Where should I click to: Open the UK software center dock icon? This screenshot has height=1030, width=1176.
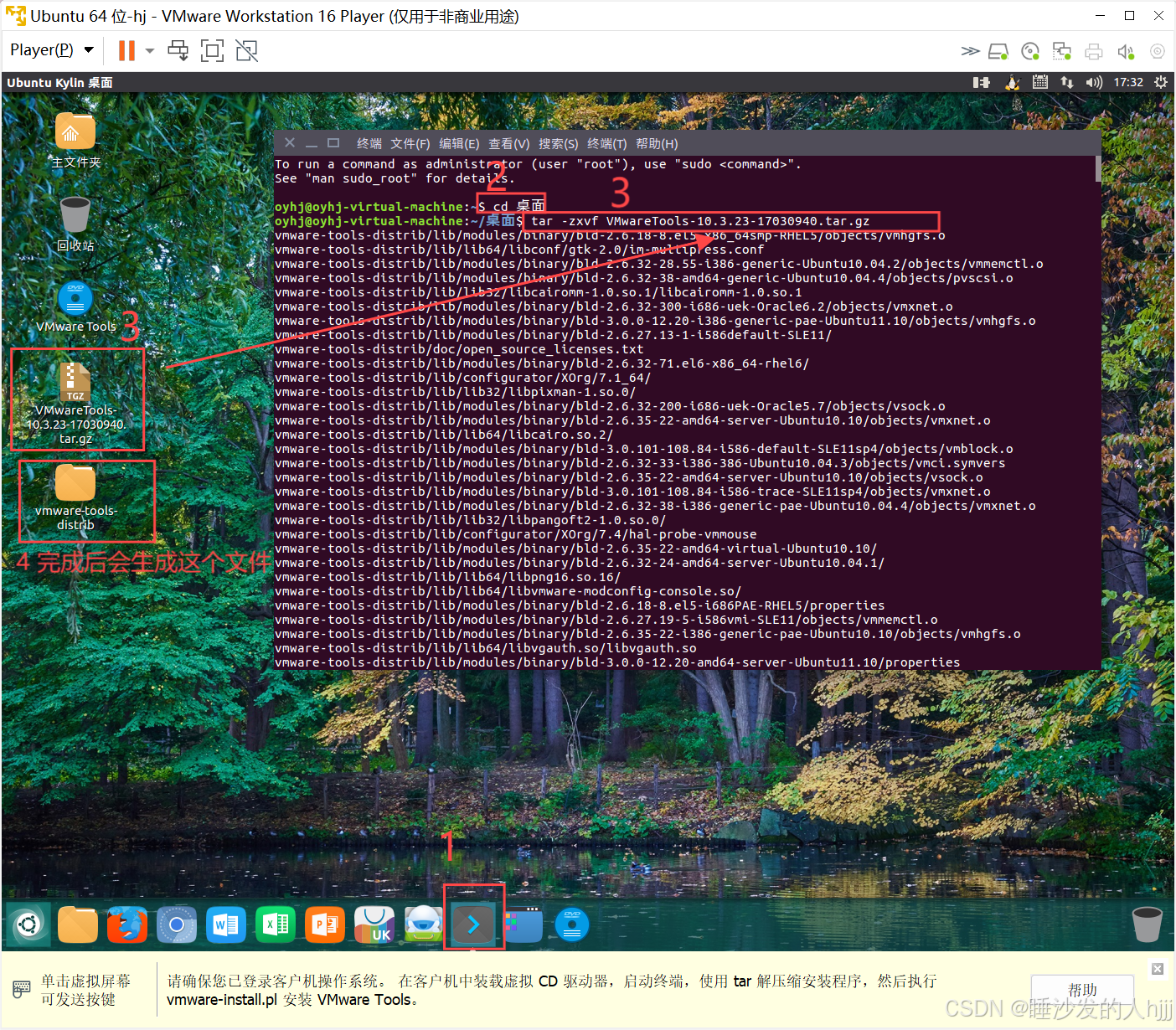tap(374, 924)
